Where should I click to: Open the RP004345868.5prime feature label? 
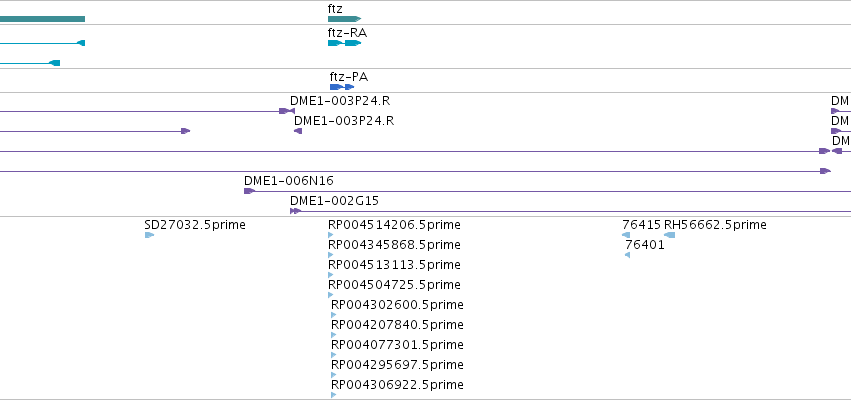point(394,245)
